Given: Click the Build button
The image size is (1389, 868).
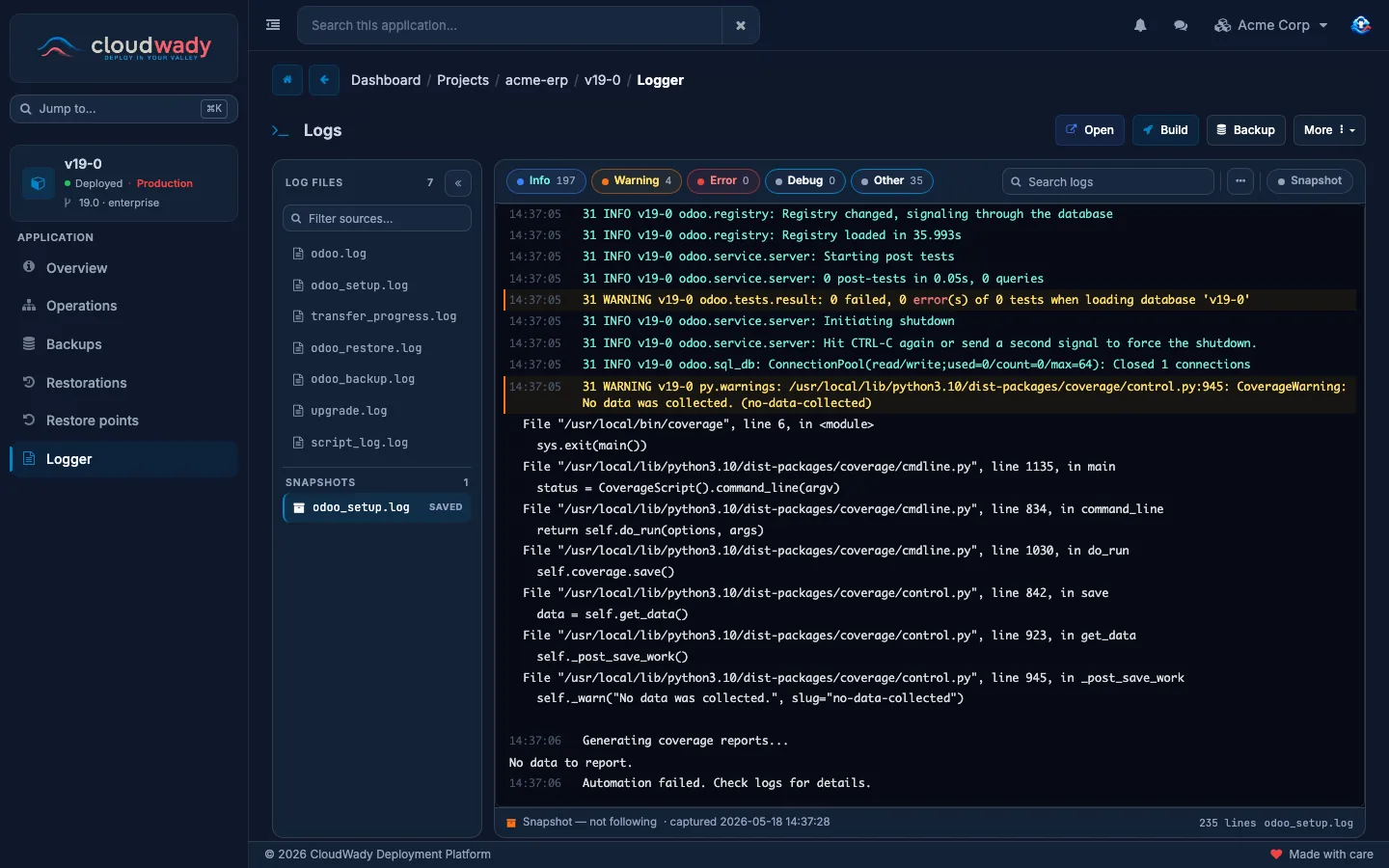Looking at the screenshot, I should (1165, 130).
